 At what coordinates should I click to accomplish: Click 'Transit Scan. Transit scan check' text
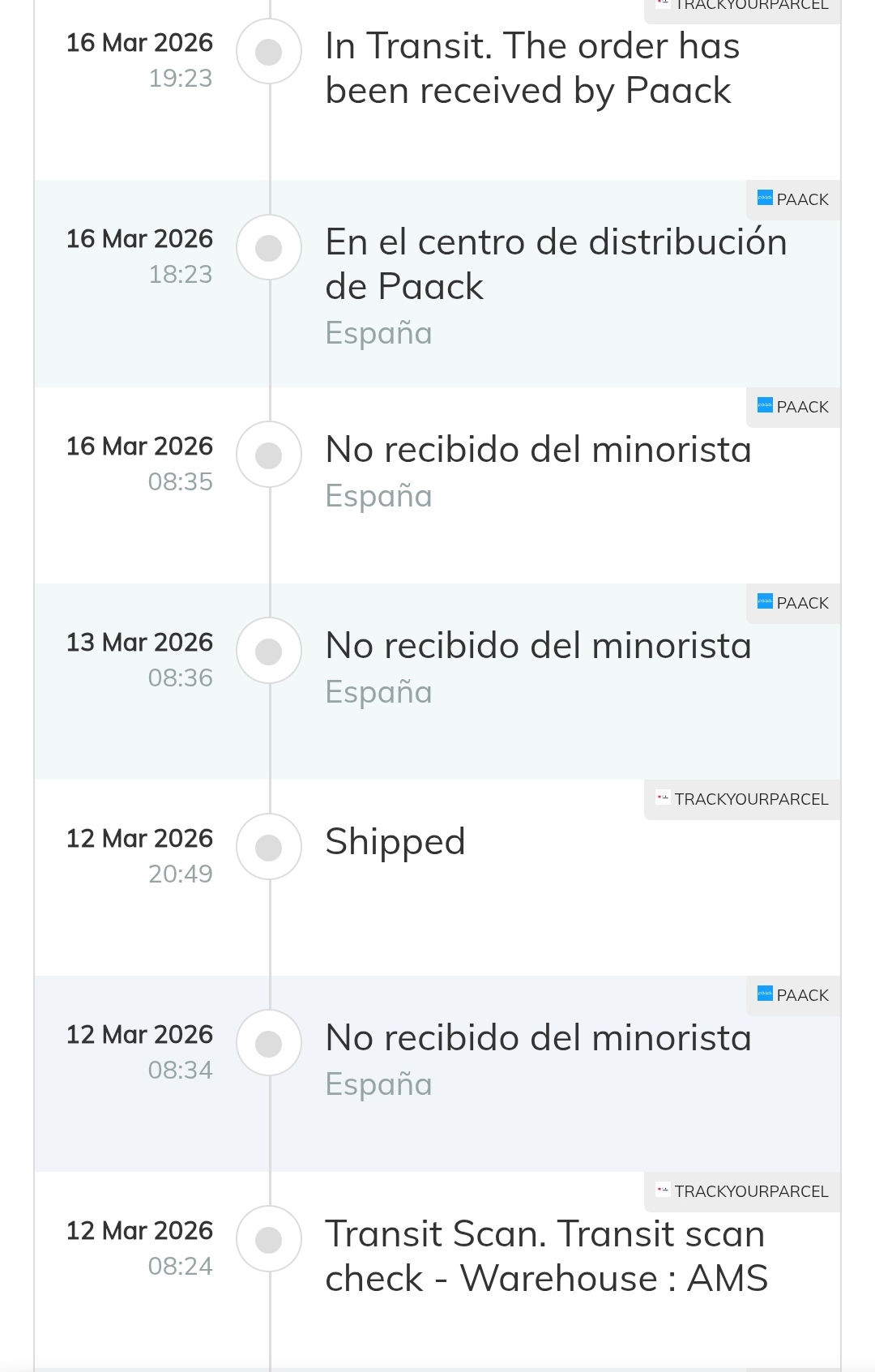545,1256
